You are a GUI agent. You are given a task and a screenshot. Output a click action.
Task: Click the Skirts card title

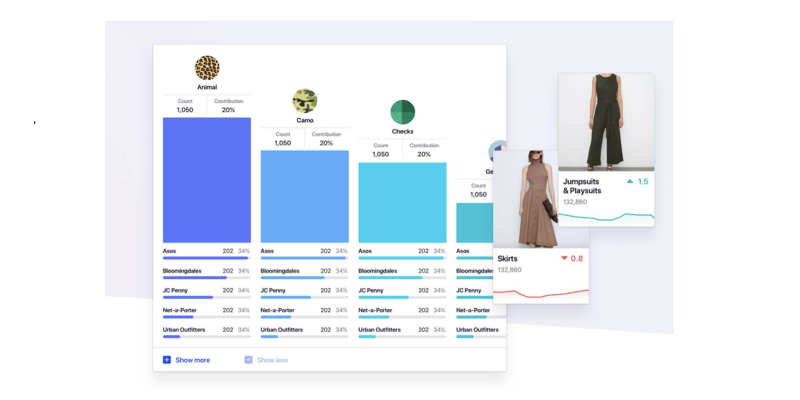[x=507, y=259]
